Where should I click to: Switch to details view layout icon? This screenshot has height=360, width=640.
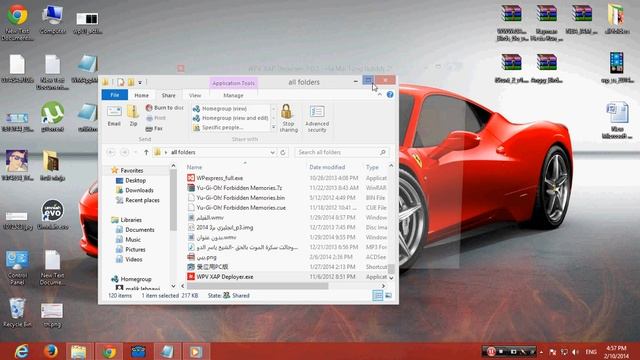coord(378,295)
